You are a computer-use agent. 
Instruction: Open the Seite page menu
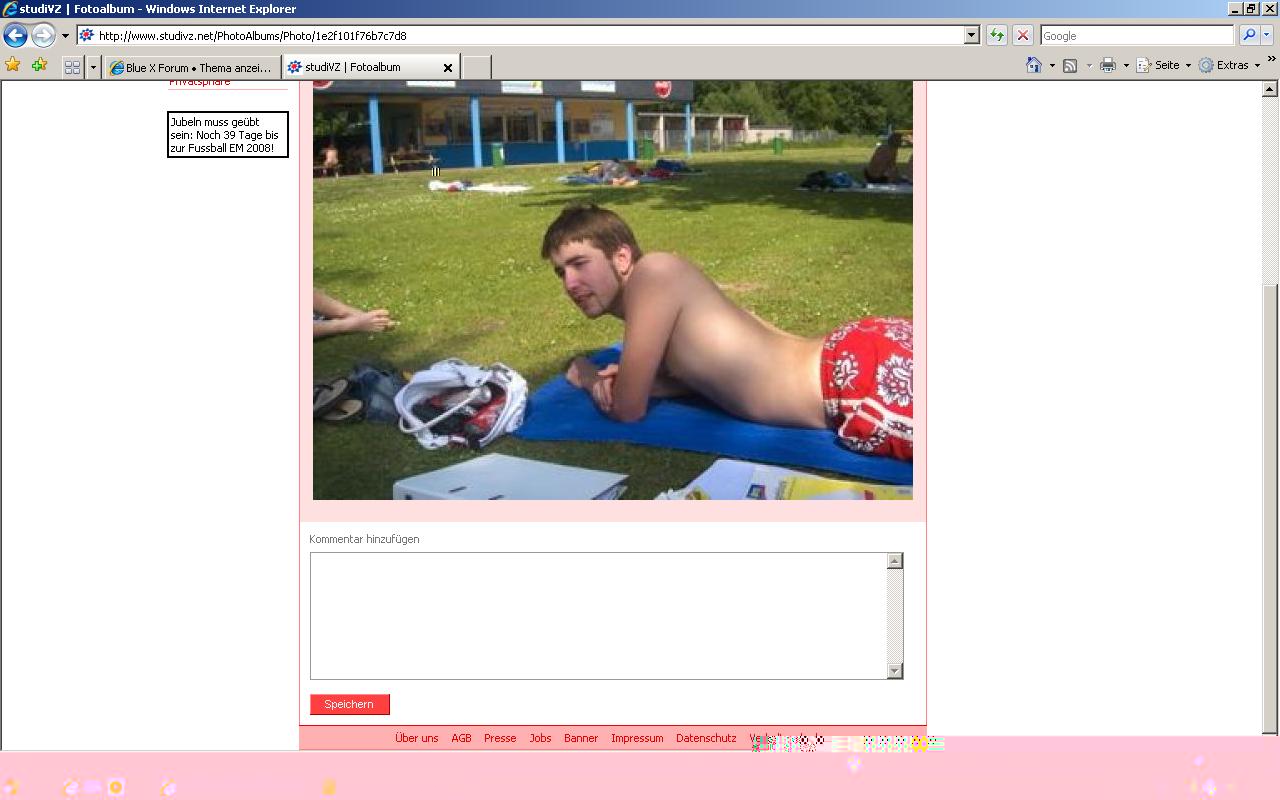coord(1163,65)
